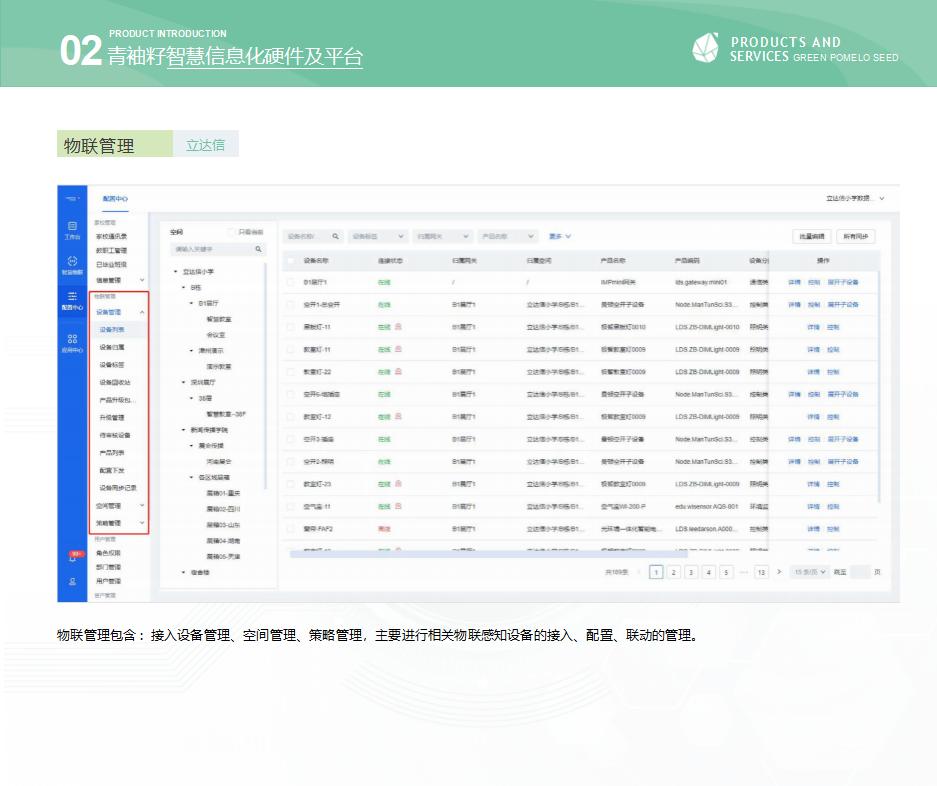
Task: Click the search magnifier in space tree filter
Action: [x=258, y=249]
